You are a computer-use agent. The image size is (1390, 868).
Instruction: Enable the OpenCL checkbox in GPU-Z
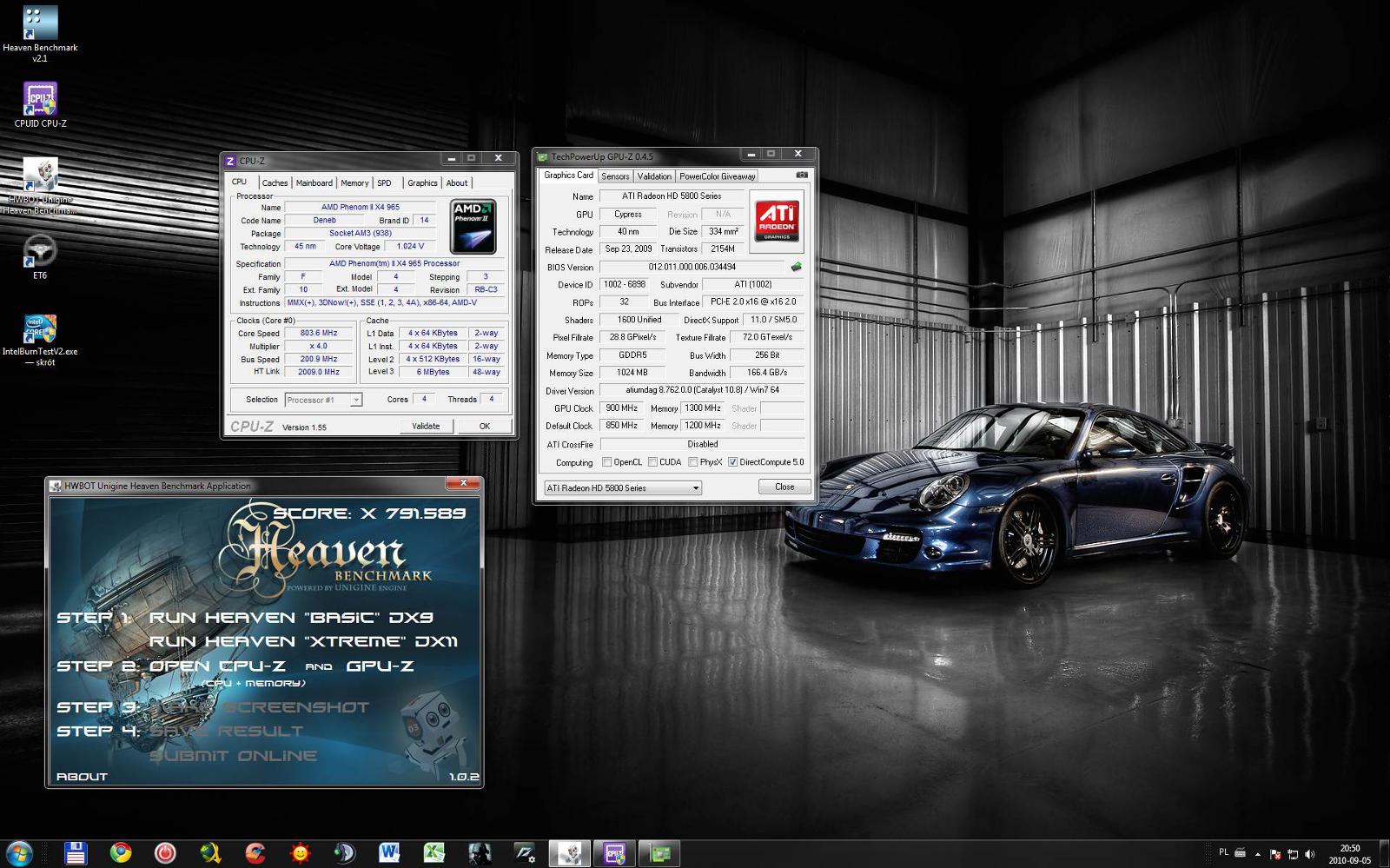coord(606,462)
